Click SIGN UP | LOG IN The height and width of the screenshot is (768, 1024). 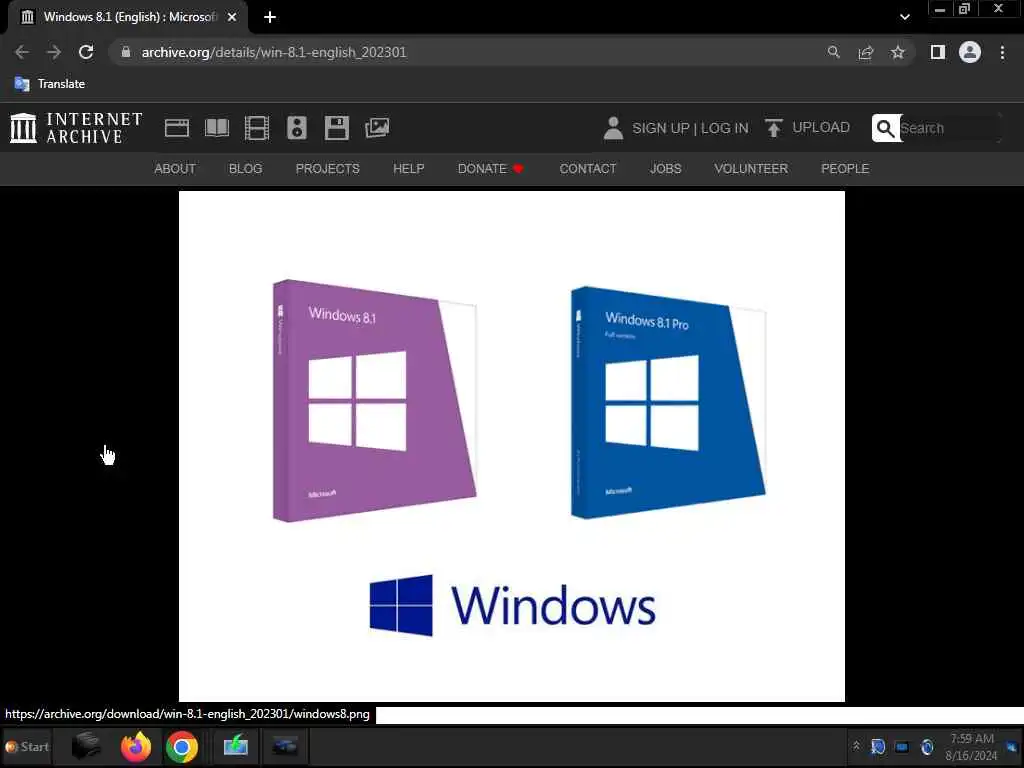(690, 128)
